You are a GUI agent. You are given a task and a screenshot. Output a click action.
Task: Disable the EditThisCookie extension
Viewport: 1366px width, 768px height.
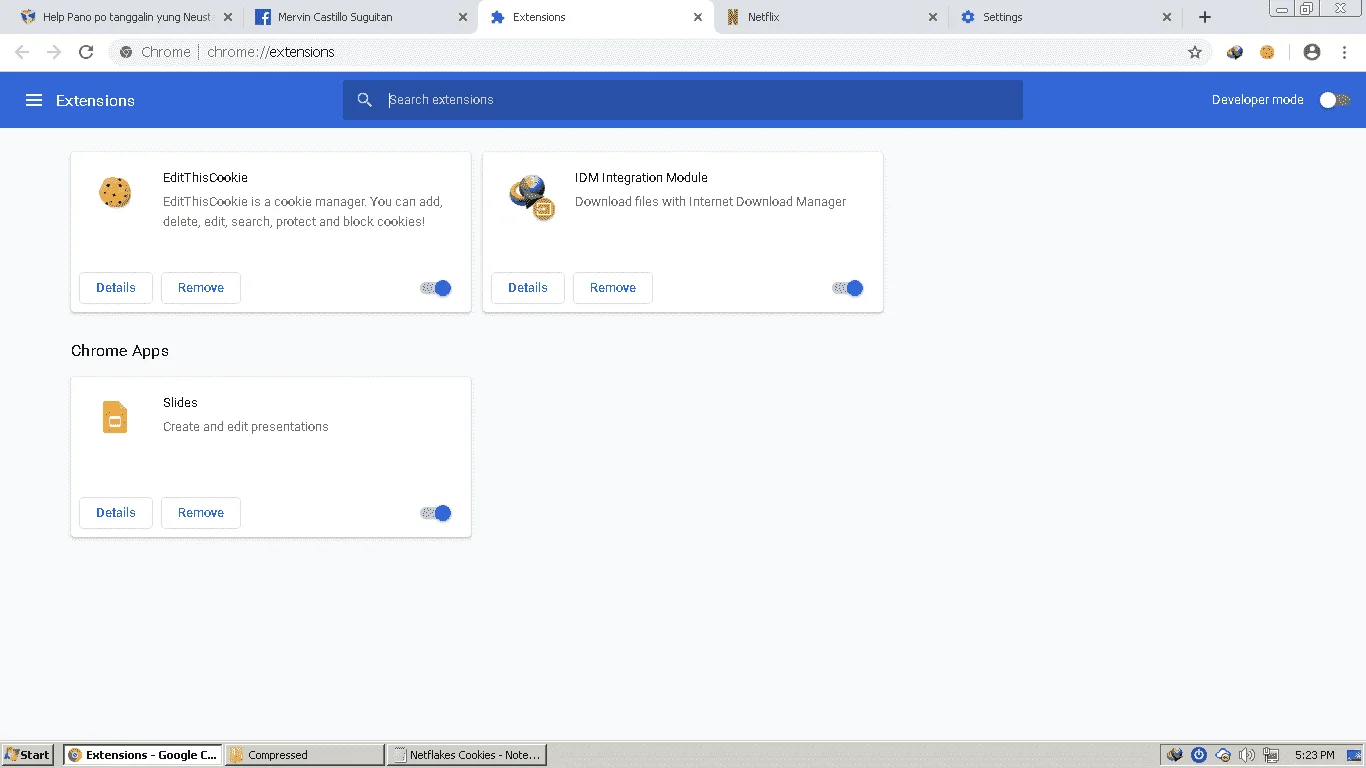click(436, 288)
